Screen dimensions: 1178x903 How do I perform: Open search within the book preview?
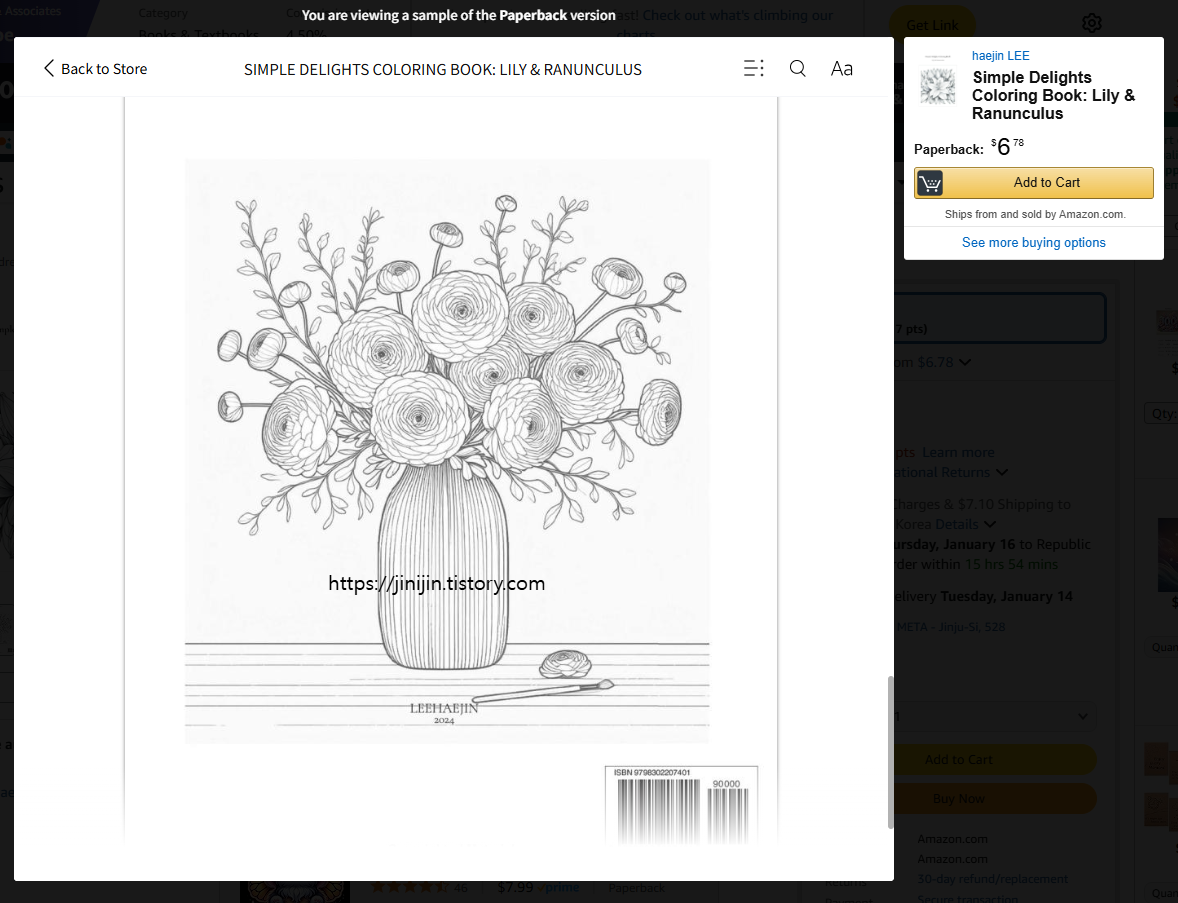click(x=797, y=68)
